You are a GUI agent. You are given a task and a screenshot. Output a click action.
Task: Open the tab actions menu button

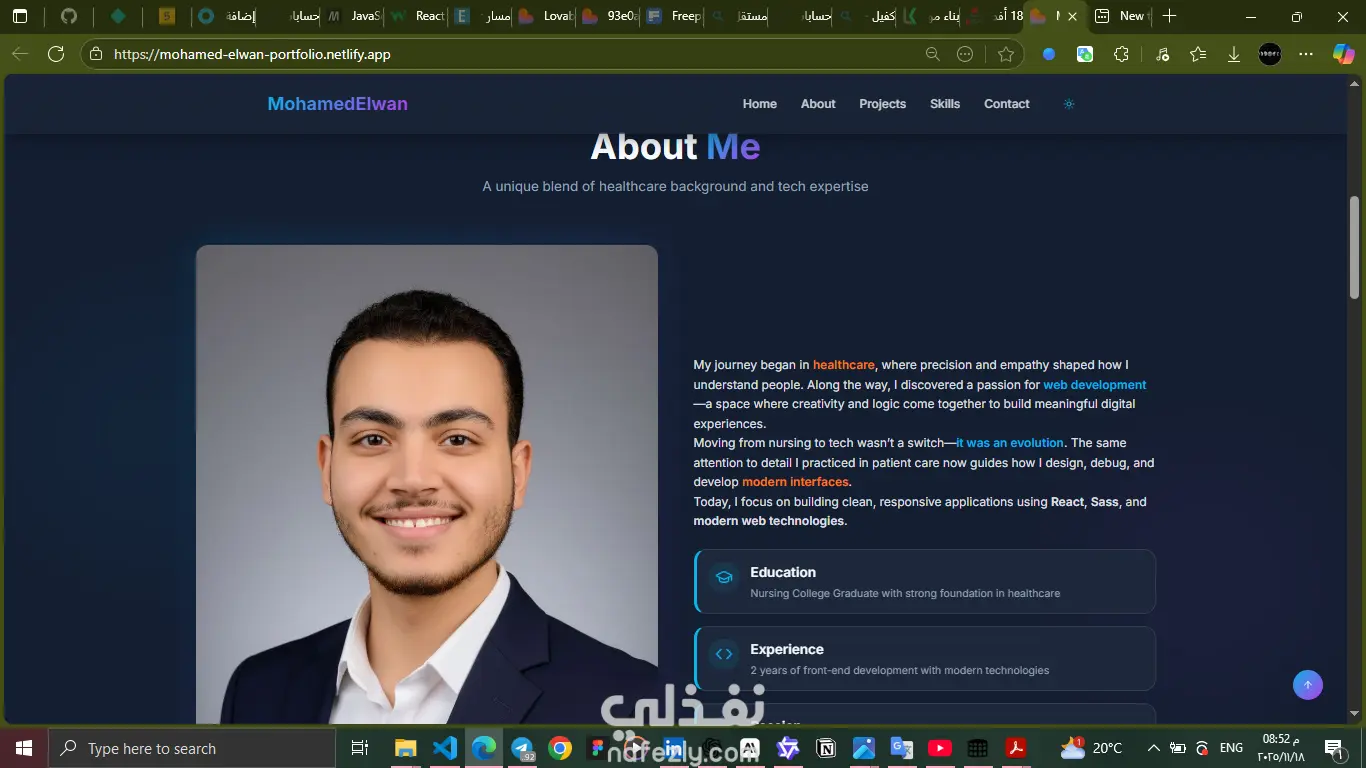(20, 16)
